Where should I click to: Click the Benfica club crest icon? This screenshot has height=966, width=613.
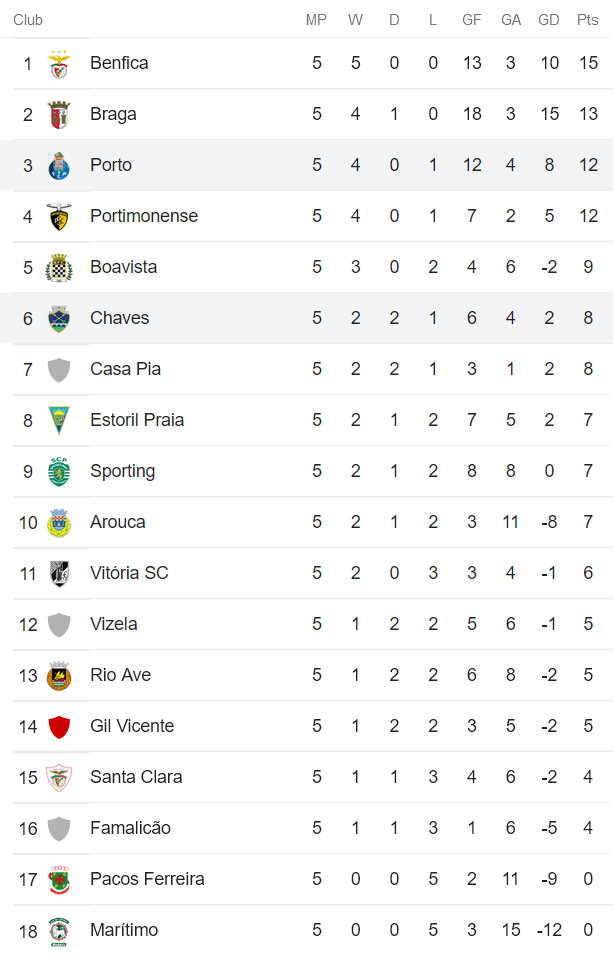pos(59,64)
